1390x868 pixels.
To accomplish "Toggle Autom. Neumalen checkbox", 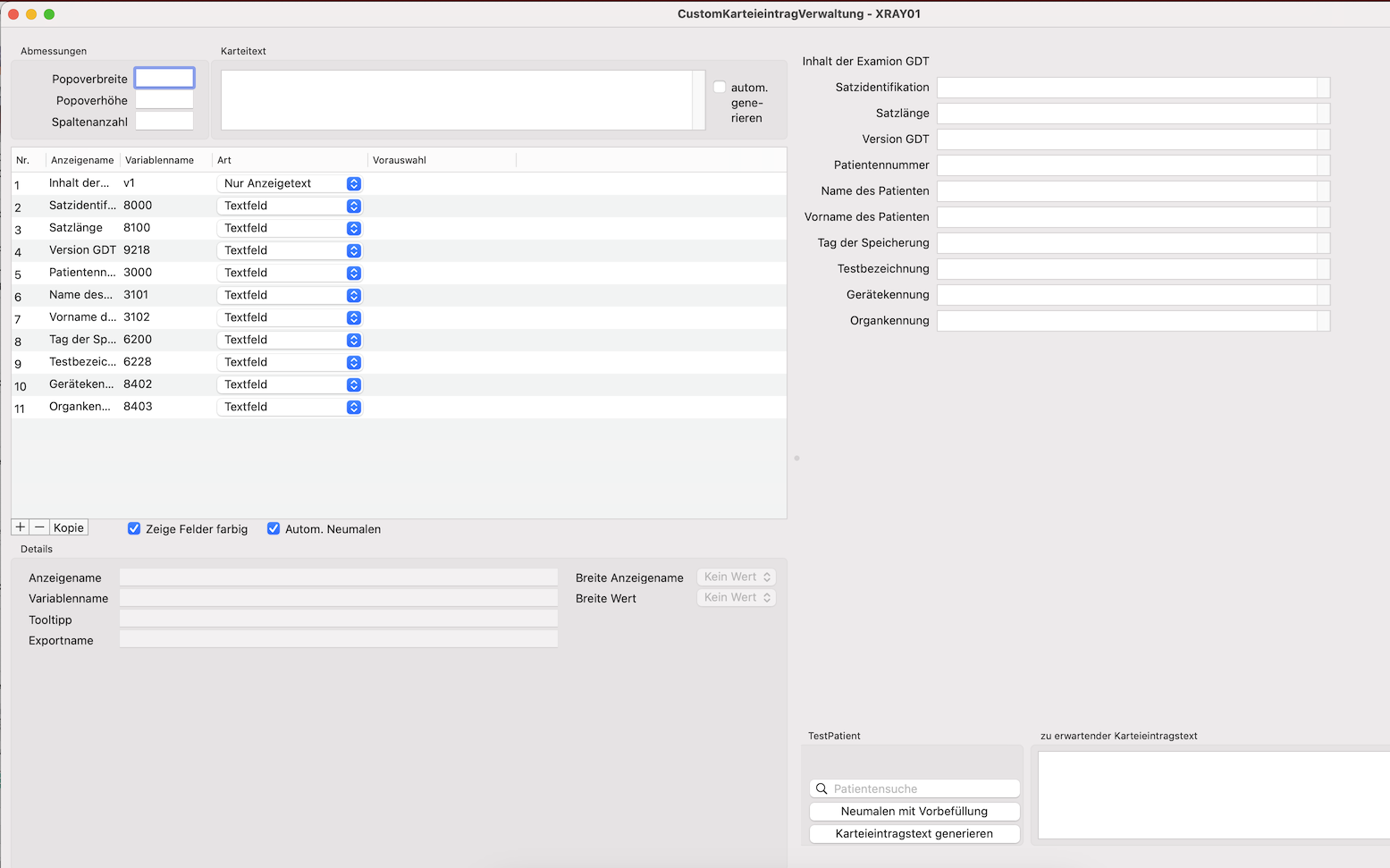I will [274, 528].
